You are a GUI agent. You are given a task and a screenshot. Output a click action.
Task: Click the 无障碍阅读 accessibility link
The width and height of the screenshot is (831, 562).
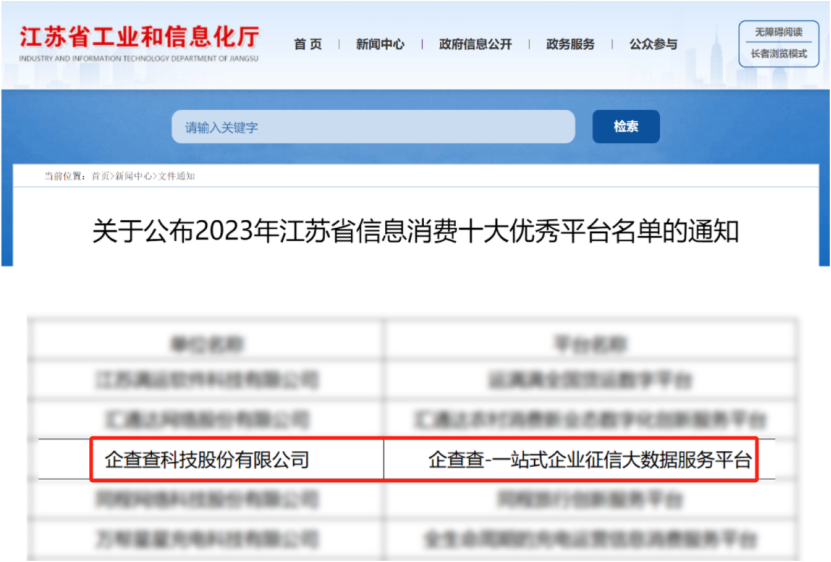(x=779, y=32)
